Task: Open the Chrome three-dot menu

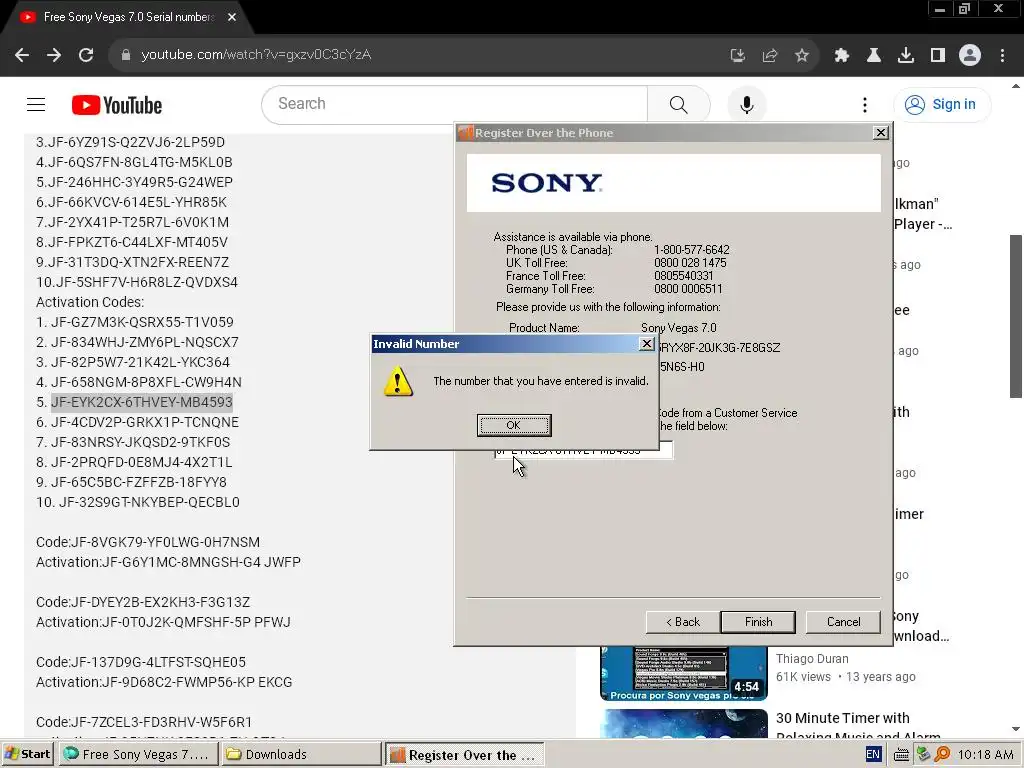Action: (x=1002, y=56)
